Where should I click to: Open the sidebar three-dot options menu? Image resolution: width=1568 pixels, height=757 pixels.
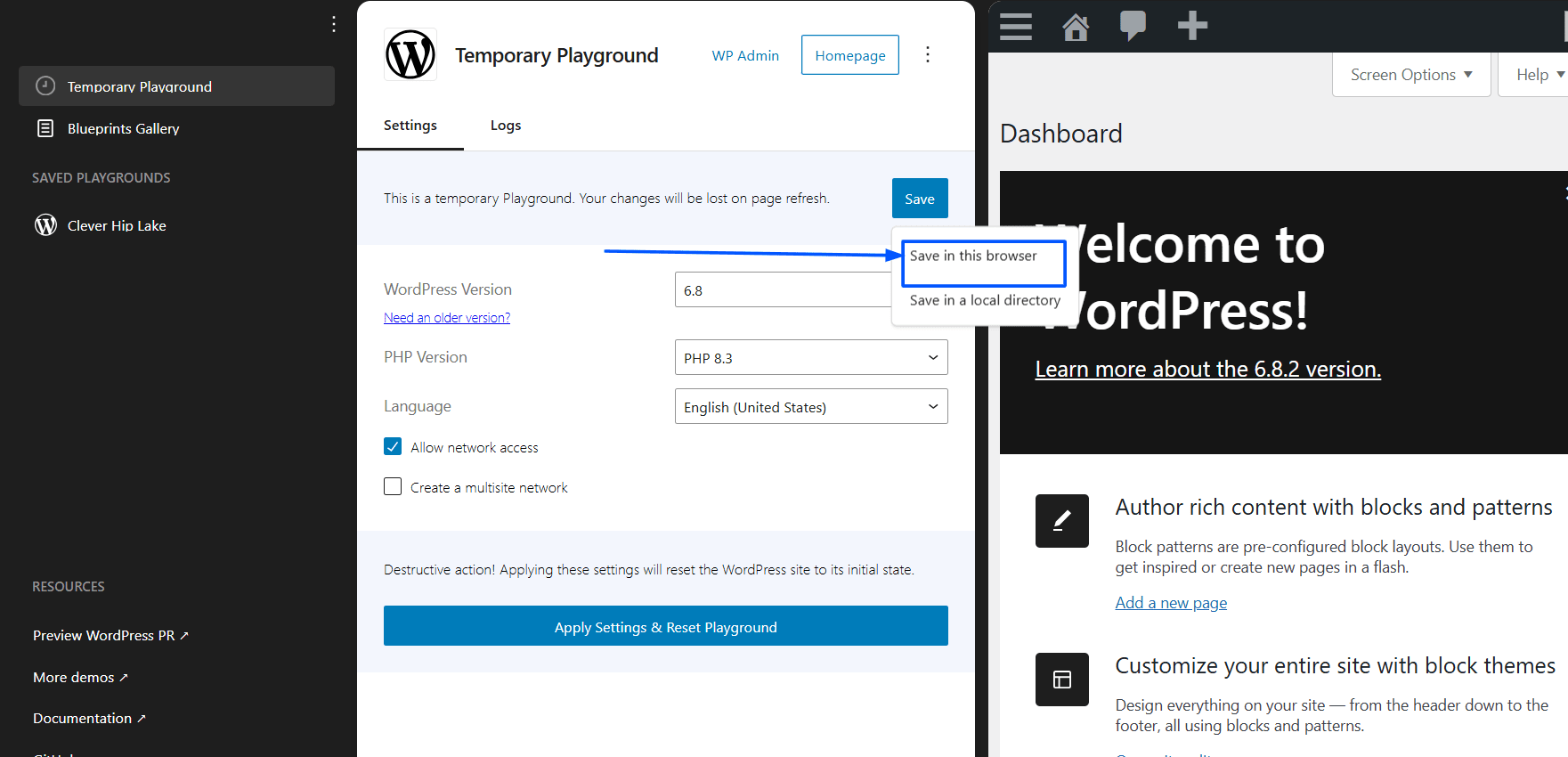click(334, 24)
